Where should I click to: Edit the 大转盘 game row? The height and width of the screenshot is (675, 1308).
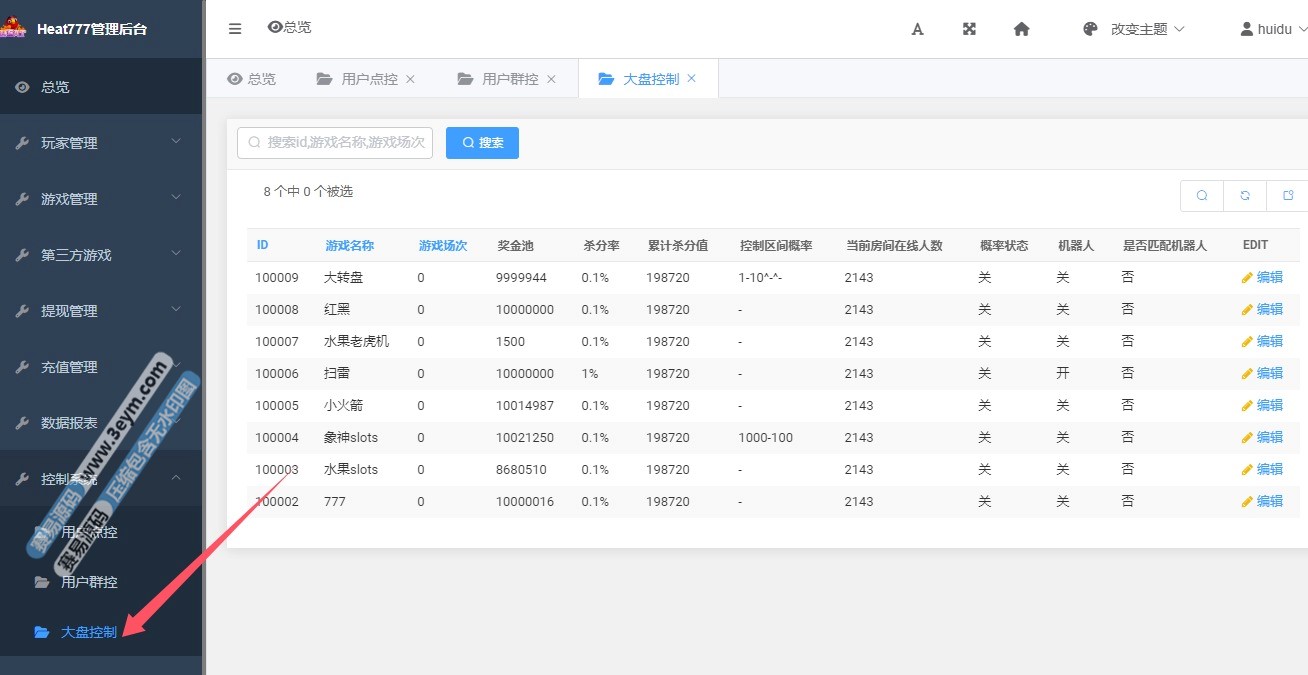click(1262, 278)
